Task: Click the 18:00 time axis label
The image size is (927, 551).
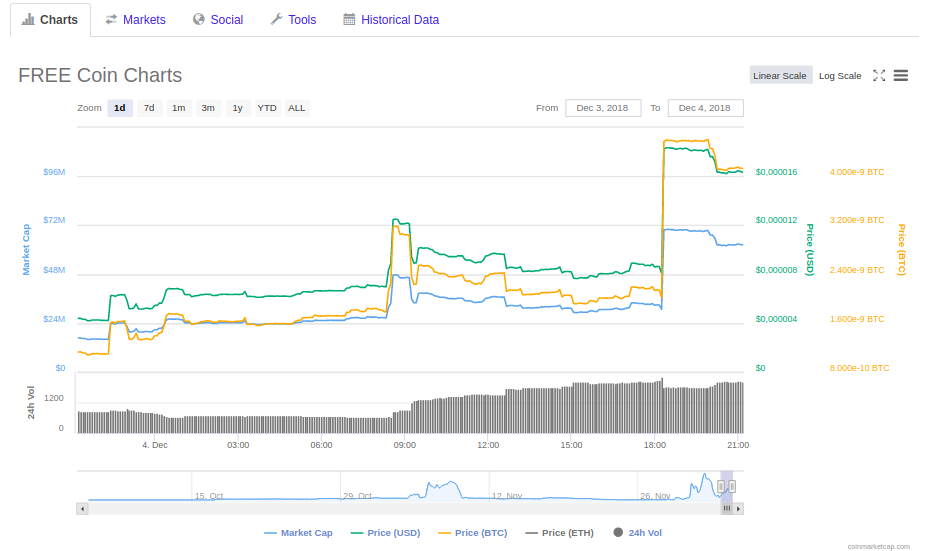Action: 655,445
